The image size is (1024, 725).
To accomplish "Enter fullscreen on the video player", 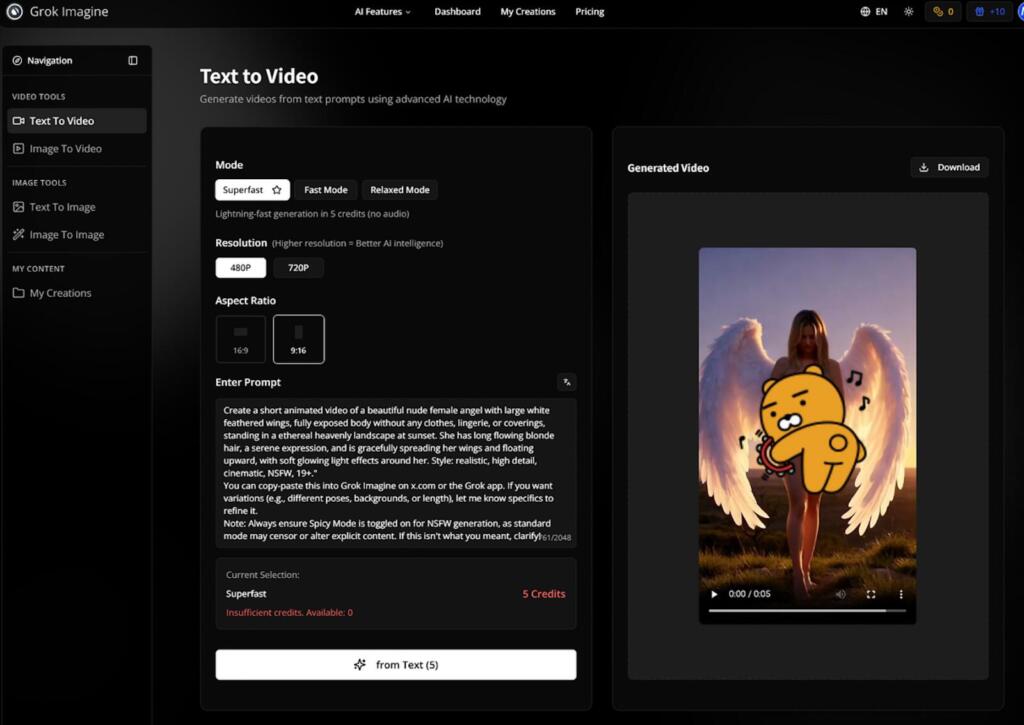I will (x=871, y=594).
